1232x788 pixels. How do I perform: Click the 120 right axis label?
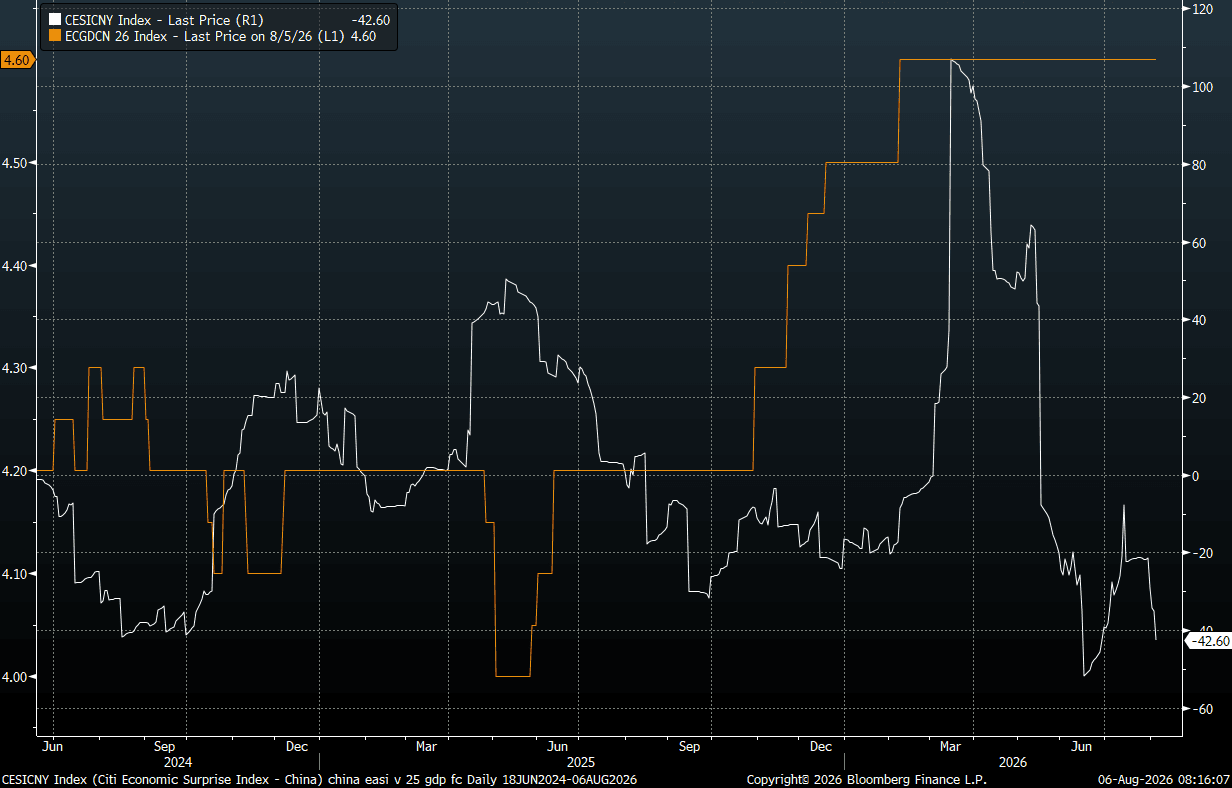(x=1203, y=9)
